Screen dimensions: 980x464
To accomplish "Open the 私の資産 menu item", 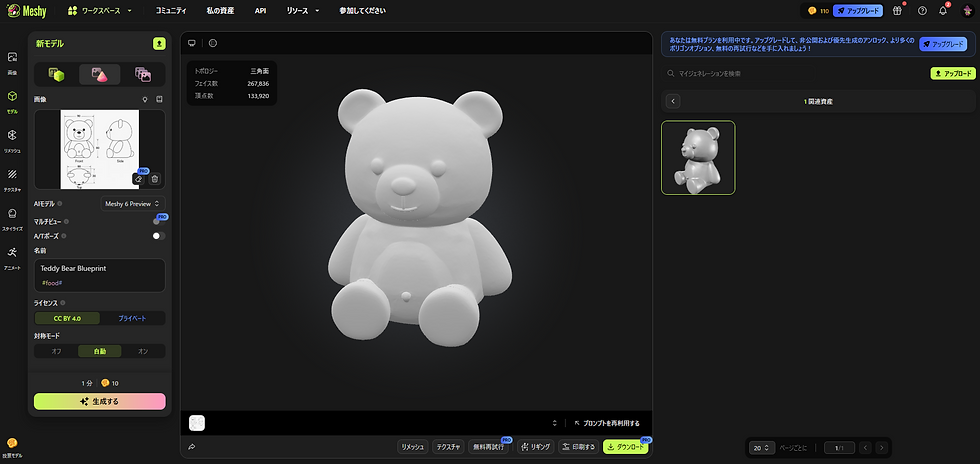I will pos(220,11).
